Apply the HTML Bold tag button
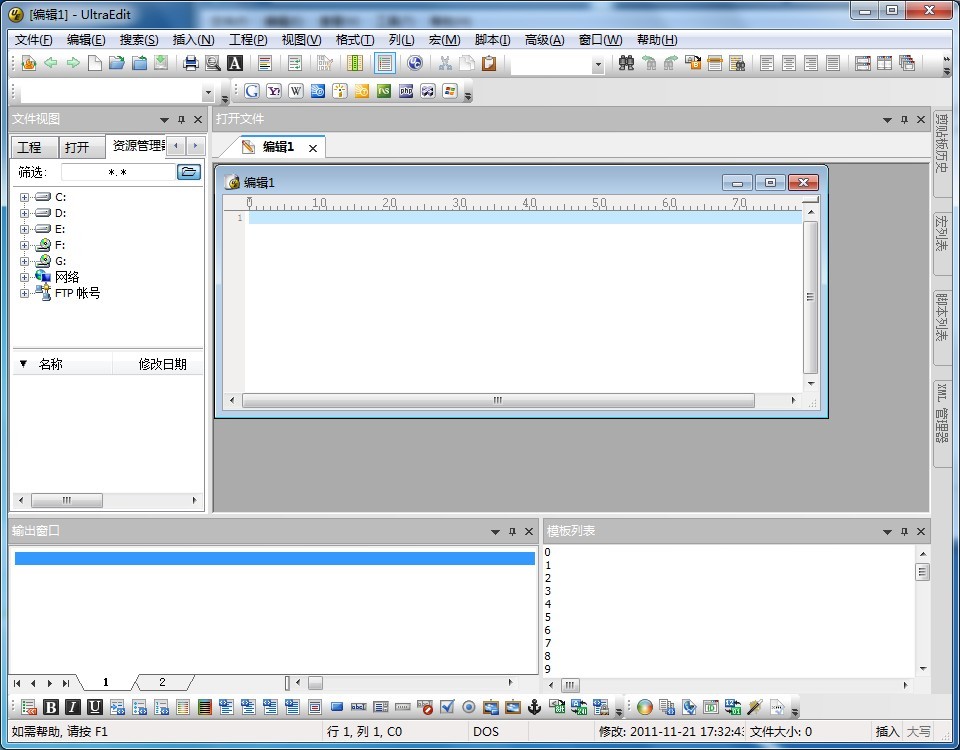The height and width of the screenshot is (750, 960). click(51, 707)
